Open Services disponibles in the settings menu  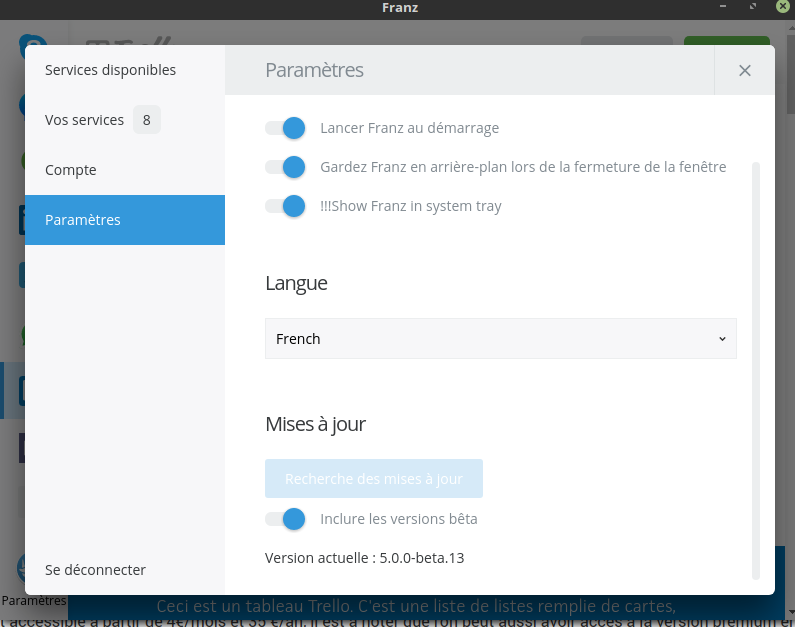click(x=110, y=70)
